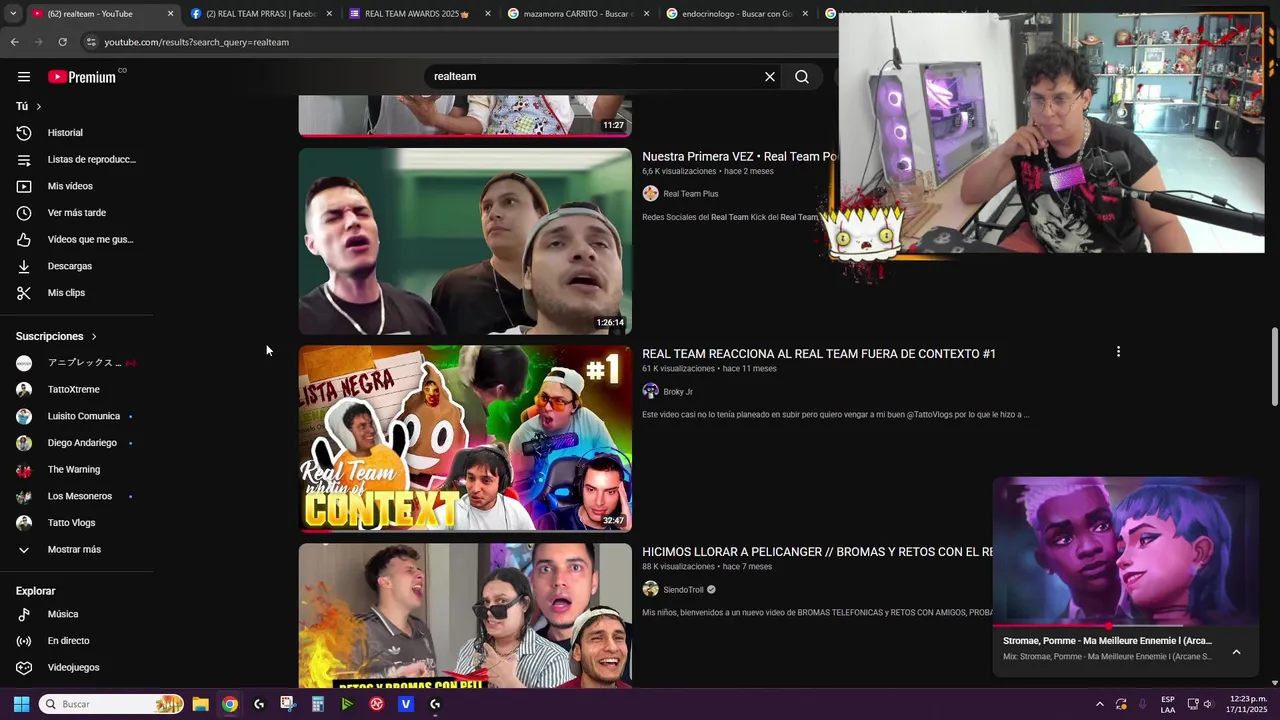Close the endocrinologo tab
Viewport: 1280px width, 720px height.
(805, 14)
